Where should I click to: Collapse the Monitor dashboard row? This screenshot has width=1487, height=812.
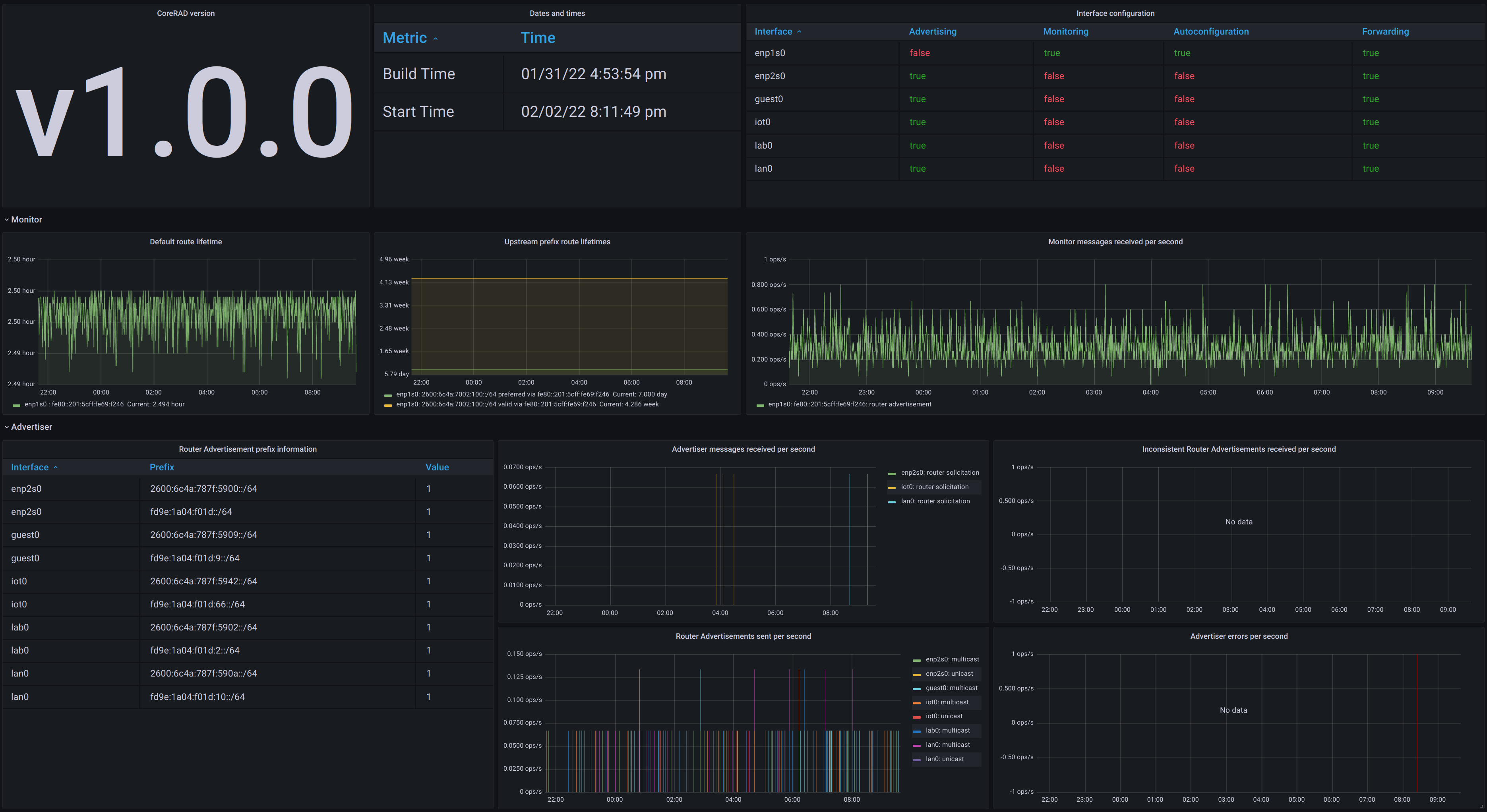click(x=27, y=219)
